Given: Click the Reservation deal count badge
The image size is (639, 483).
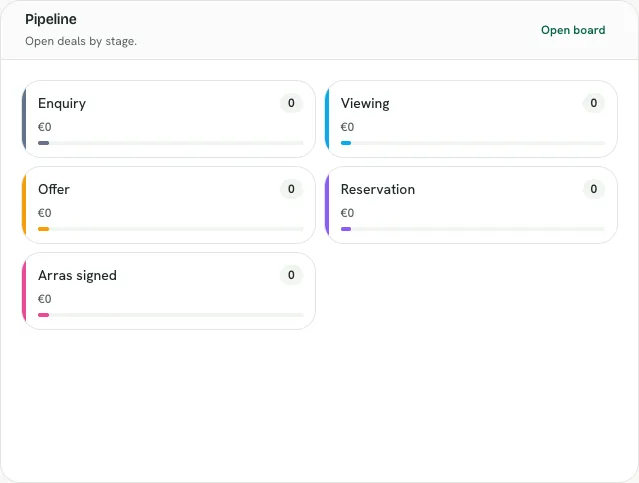Looking at the screenshot, I should click(594, 189).
